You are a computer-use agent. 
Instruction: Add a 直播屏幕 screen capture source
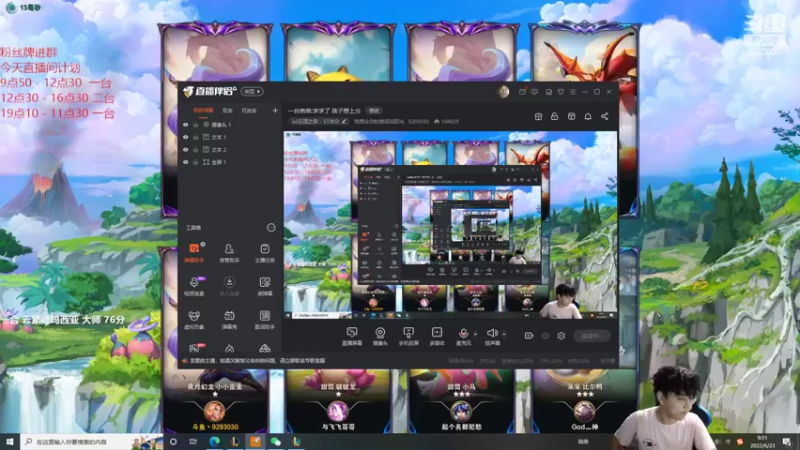[x=352, y=337]
